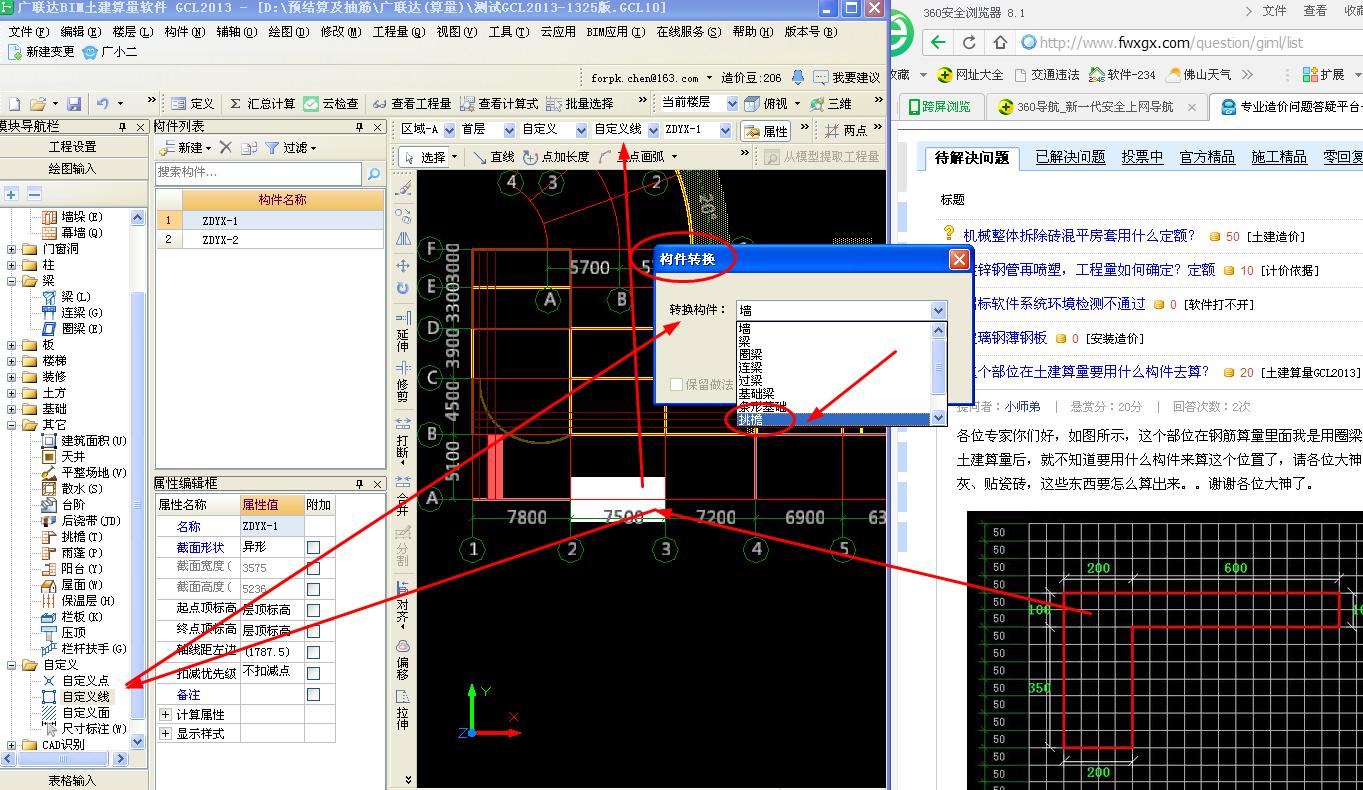The image size is (1363, 790).
Task: Choose the 拉伸 stretch tool
Action: tap(403, 709)
